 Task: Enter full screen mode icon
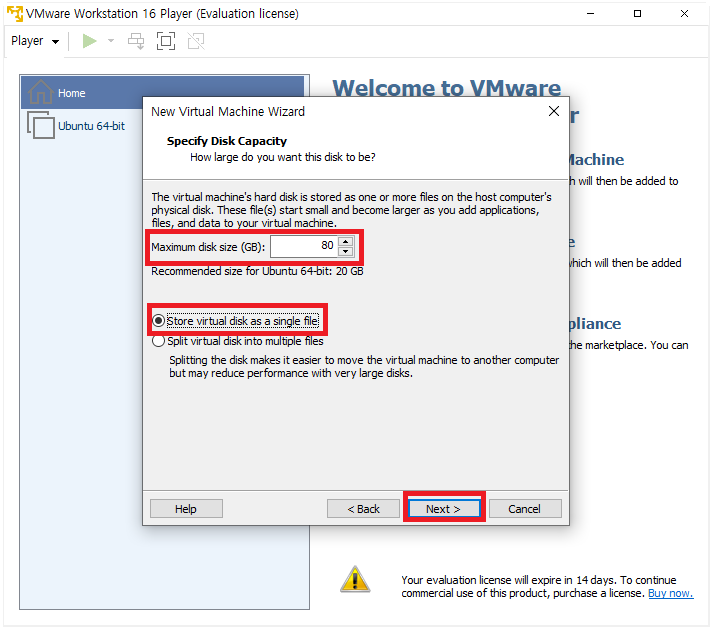[x=166, y=41]
